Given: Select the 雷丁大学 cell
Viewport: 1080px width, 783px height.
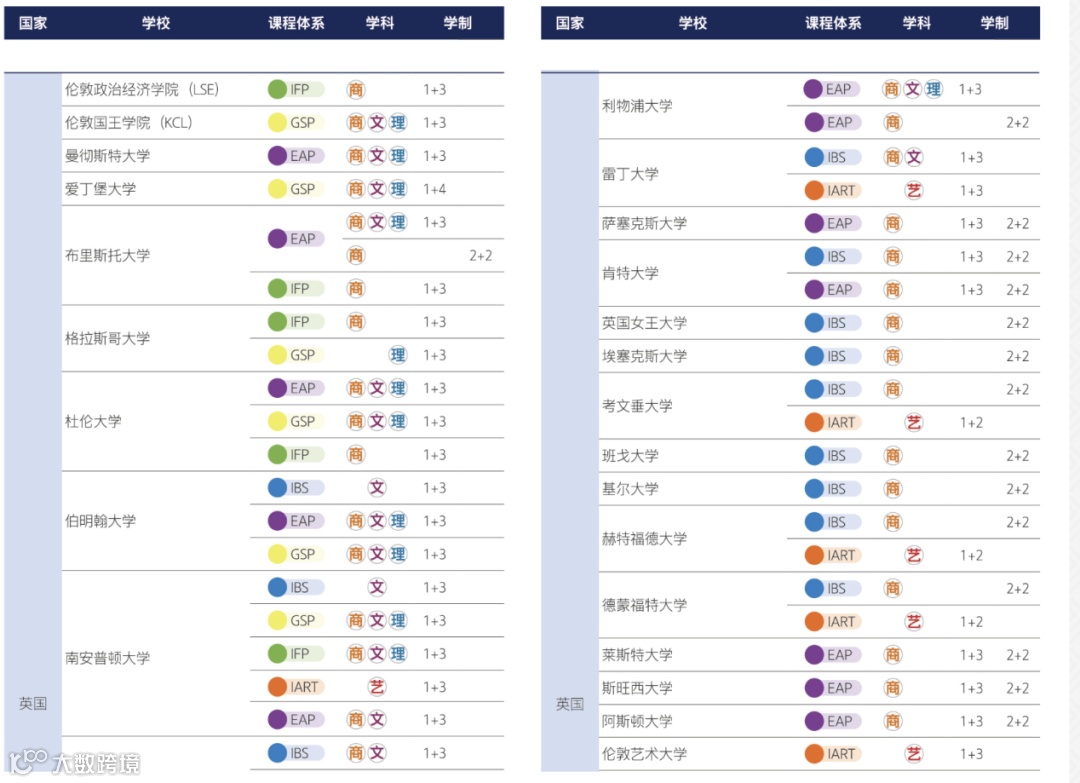Looking at the screenshot, I should pos(630,174).
